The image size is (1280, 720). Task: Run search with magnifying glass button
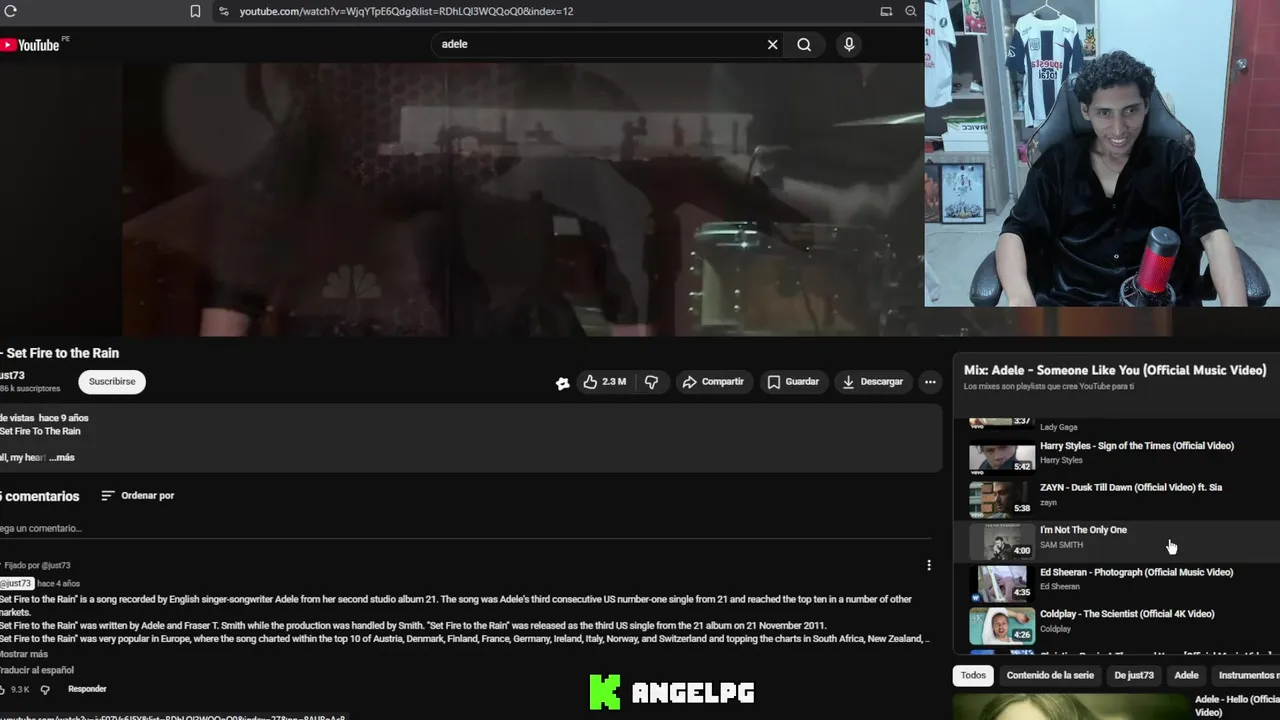pyautogui.click(x=804, y=44)
